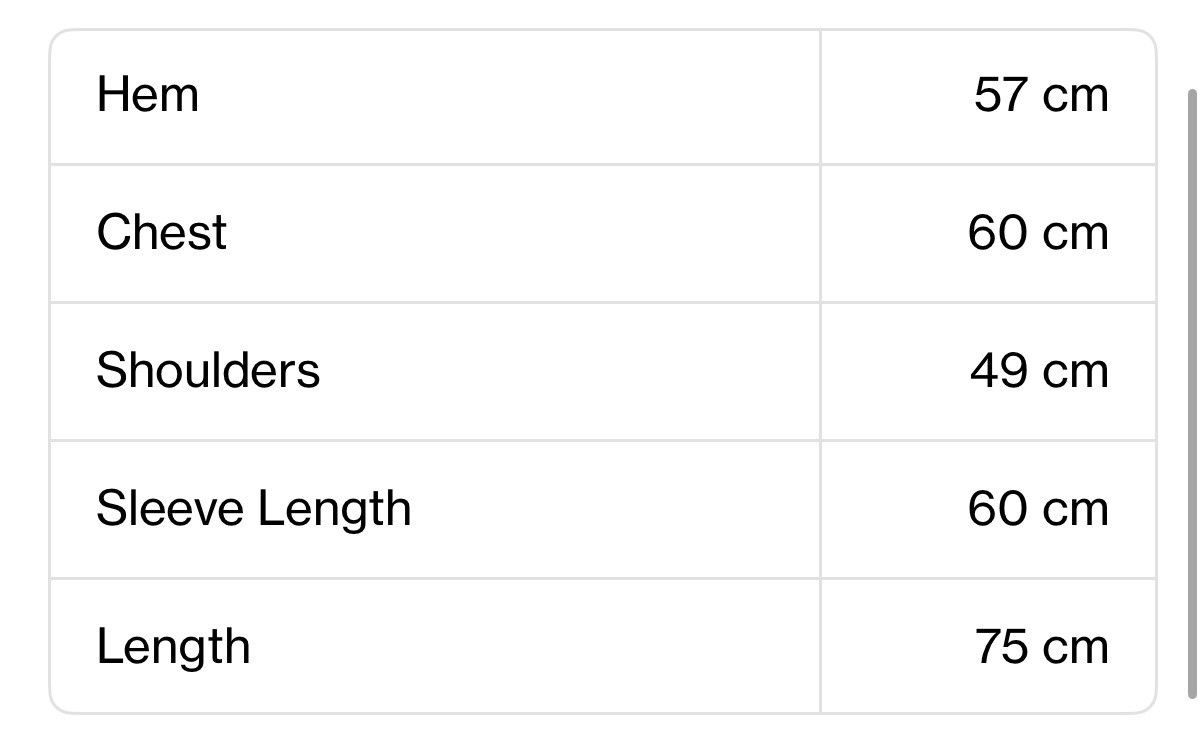Select the 60 cm sleeve length value
This screenshot has width=1198, height=731.
pos(1038,509)
